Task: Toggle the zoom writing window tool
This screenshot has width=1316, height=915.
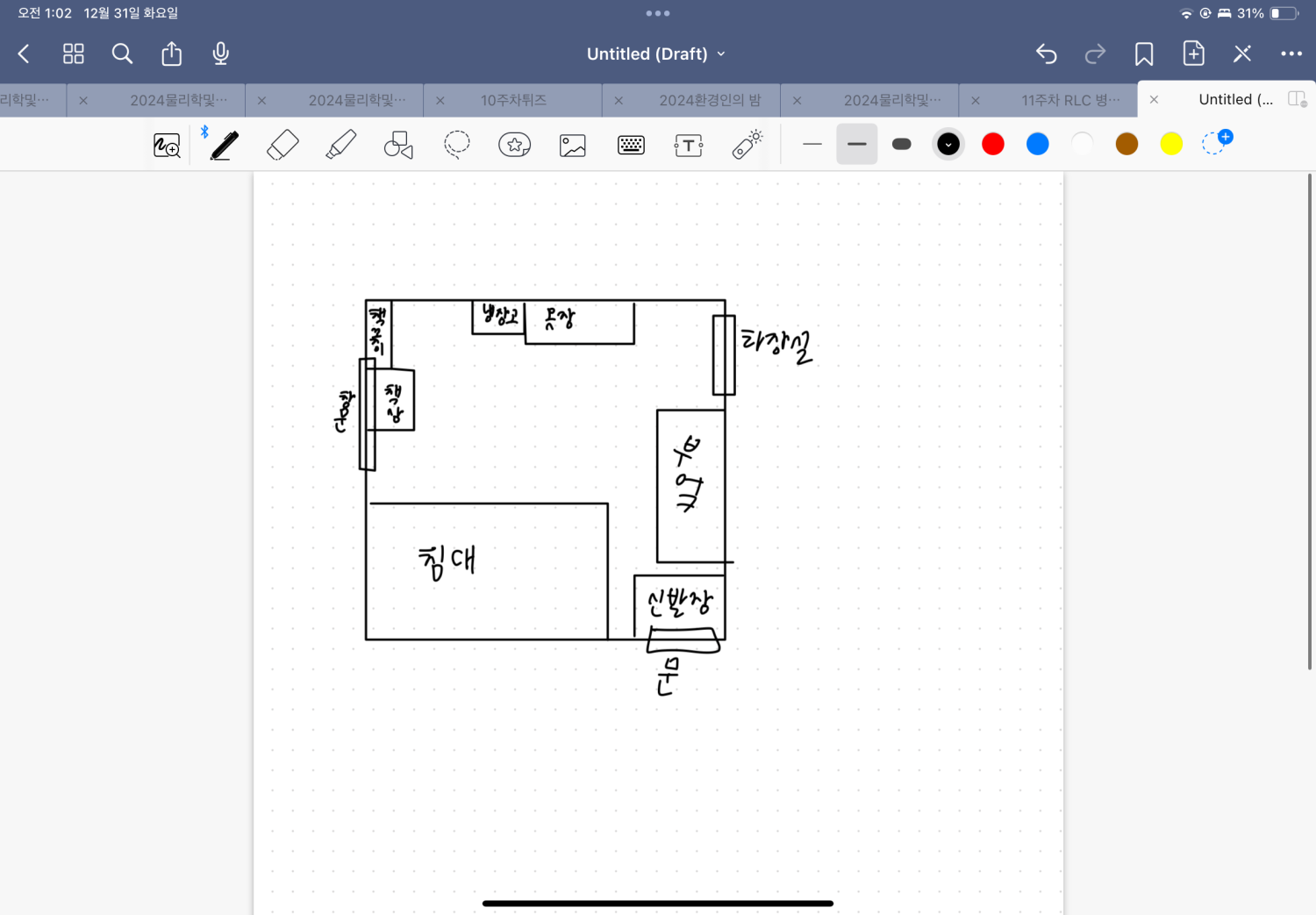Action: click(x=167, y=146)
